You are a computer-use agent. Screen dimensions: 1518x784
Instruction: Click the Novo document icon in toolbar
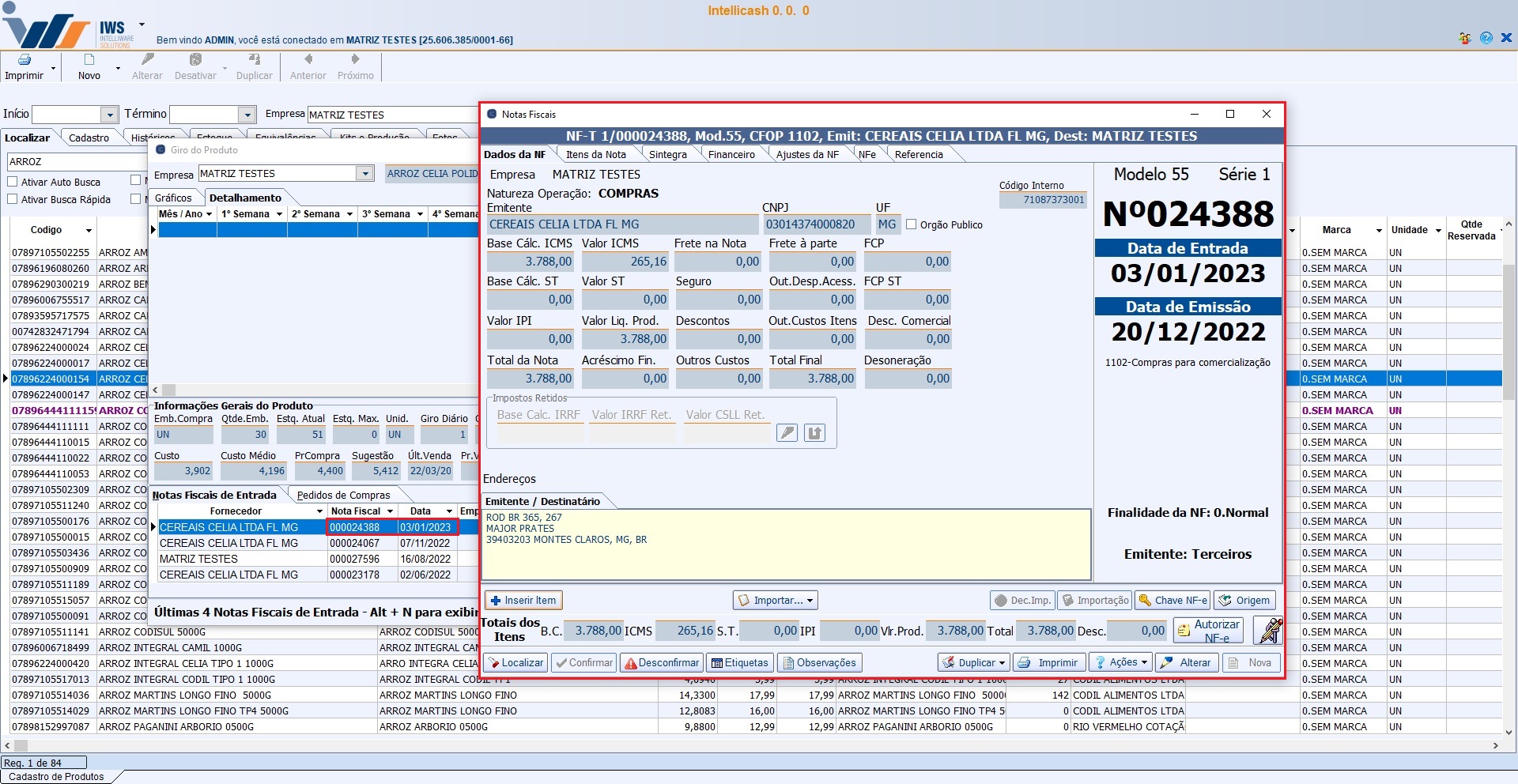click(89, 60)
